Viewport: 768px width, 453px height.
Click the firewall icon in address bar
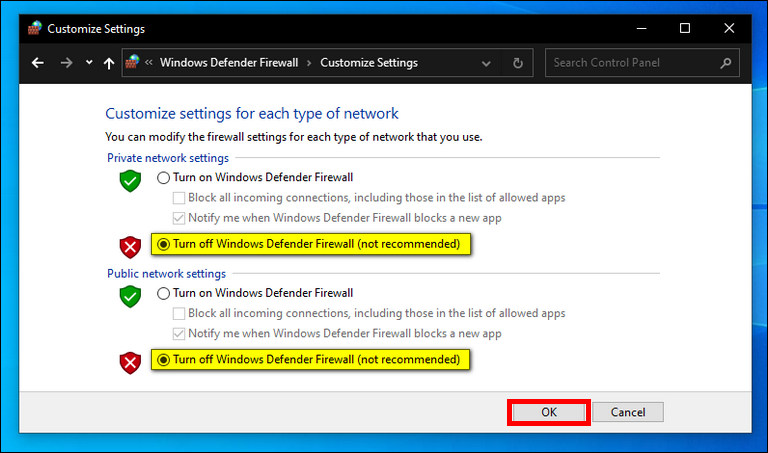132,62
